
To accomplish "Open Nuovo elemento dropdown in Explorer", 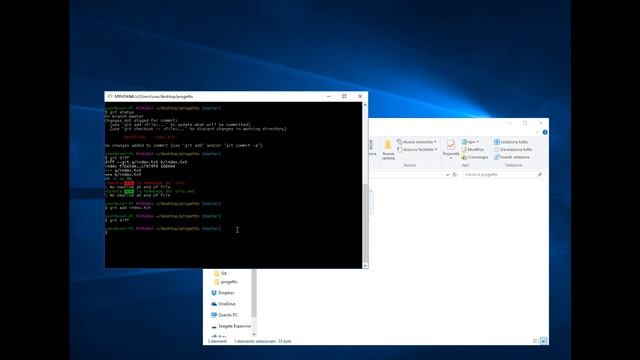I will click(417, 142).
